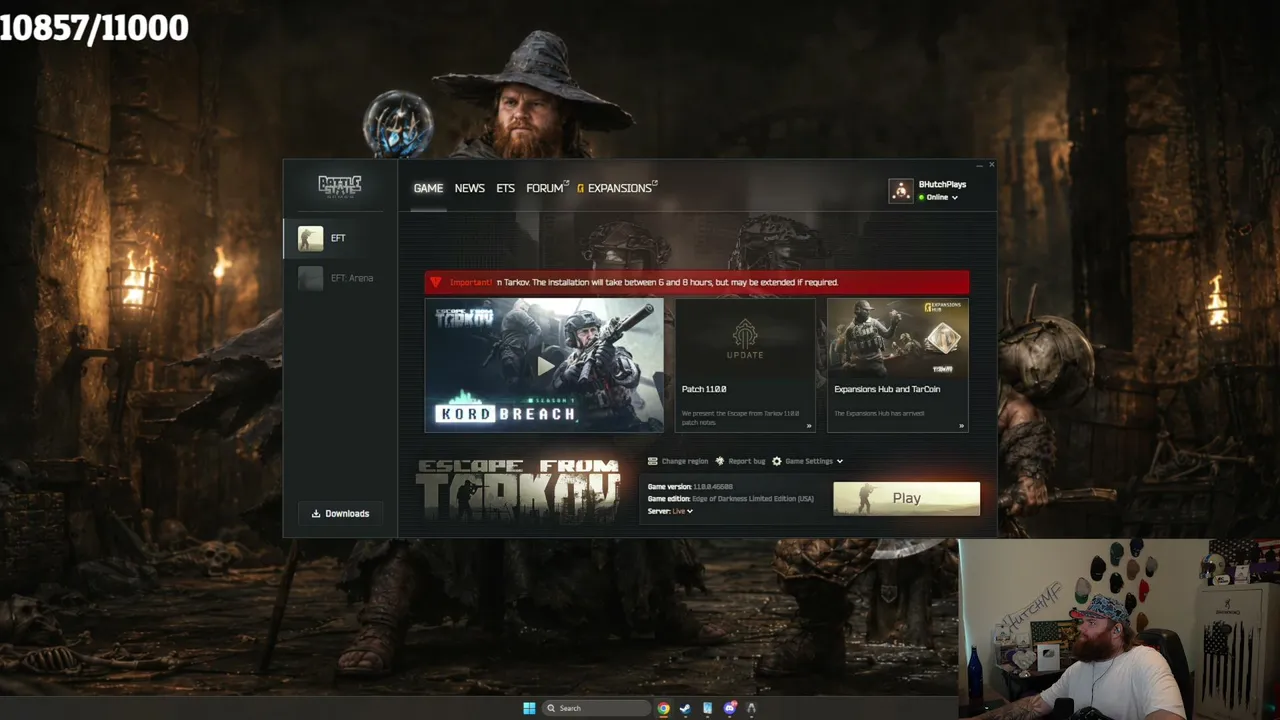Open the GAME tab
The height and width of the screenshot is (720, 1280).
pyautogui.click(x=428, y=188)
